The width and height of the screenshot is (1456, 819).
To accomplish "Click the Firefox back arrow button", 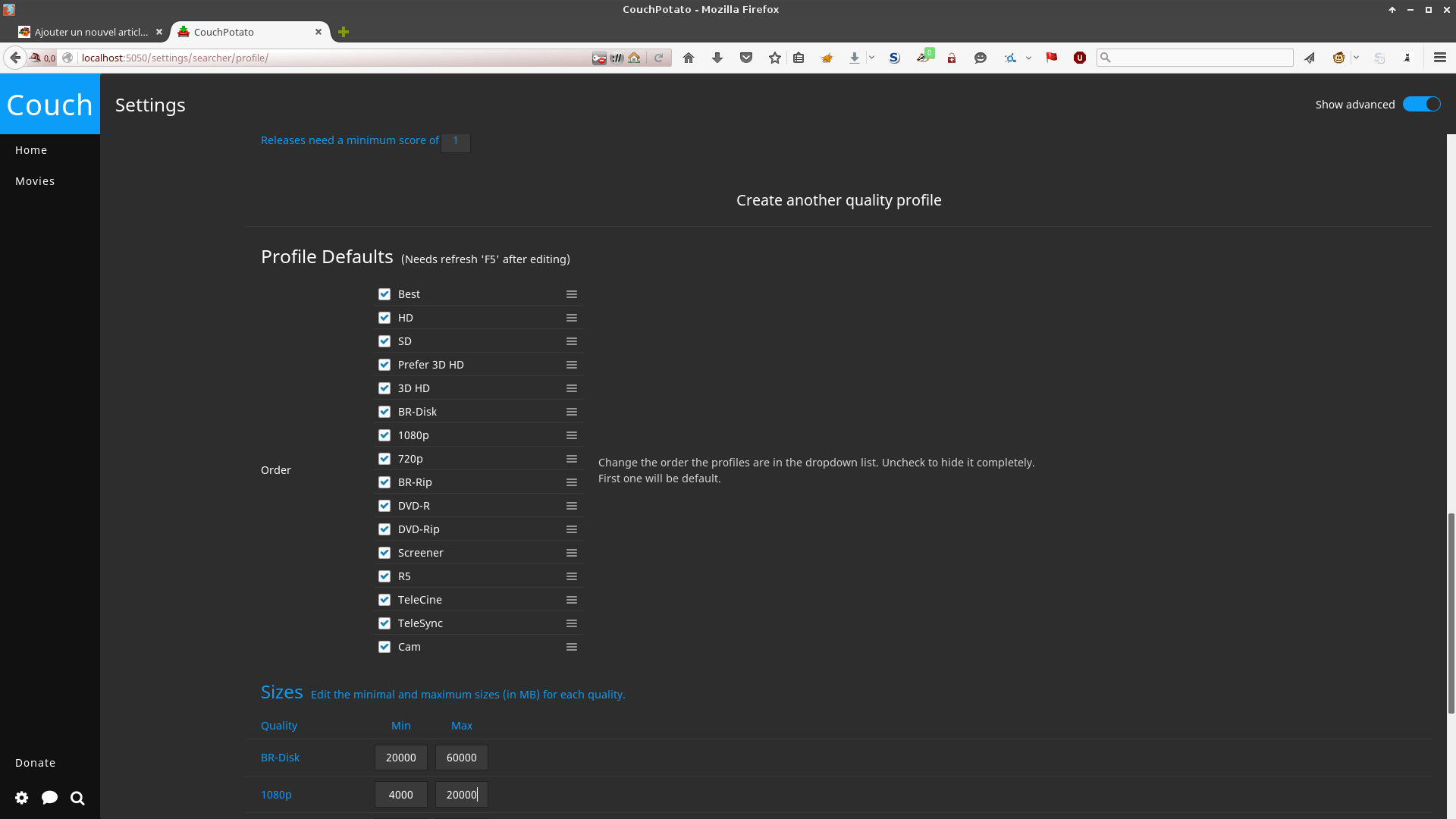I will (x=15, y=58).
